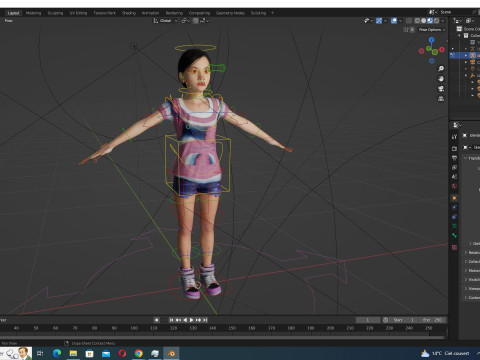Open green Bone properties tab
Viewport: 480px width, 360px height.
pos(454,236)
